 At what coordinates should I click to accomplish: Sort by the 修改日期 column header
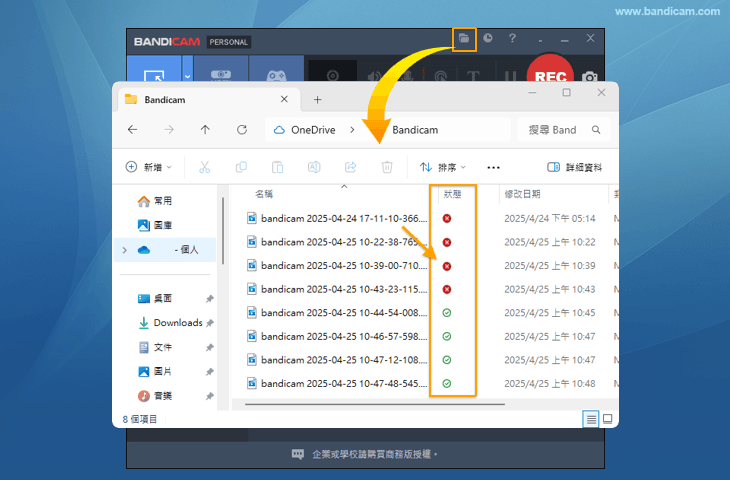522,194
